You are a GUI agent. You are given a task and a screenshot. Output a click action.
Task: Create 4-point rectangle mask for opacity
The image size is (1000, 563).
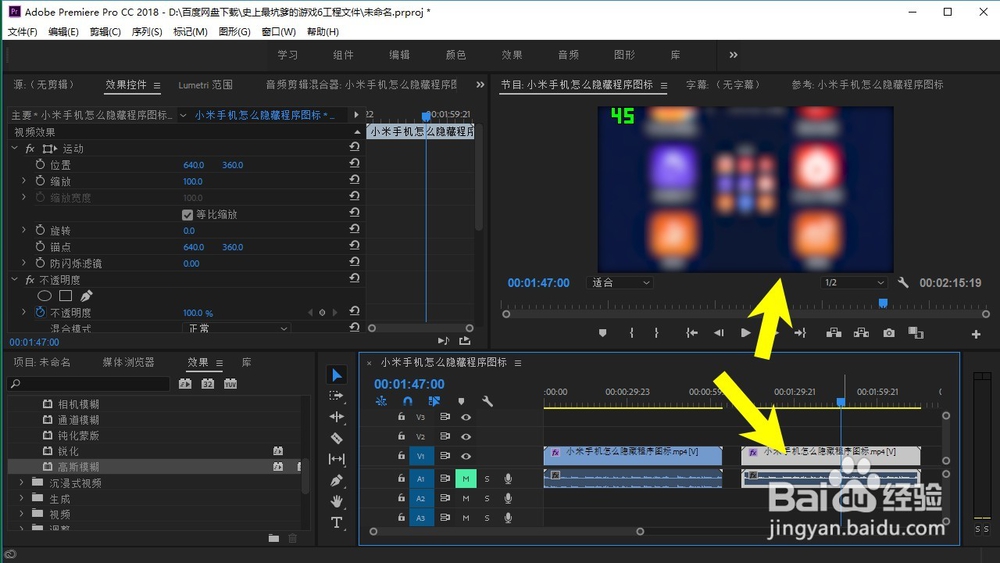[65, 296]
